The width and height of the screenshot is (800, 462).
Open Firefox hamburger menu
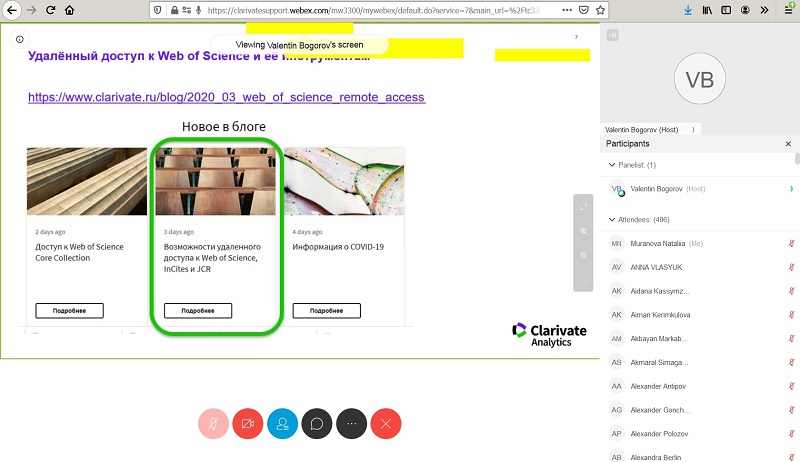(788, 10)
